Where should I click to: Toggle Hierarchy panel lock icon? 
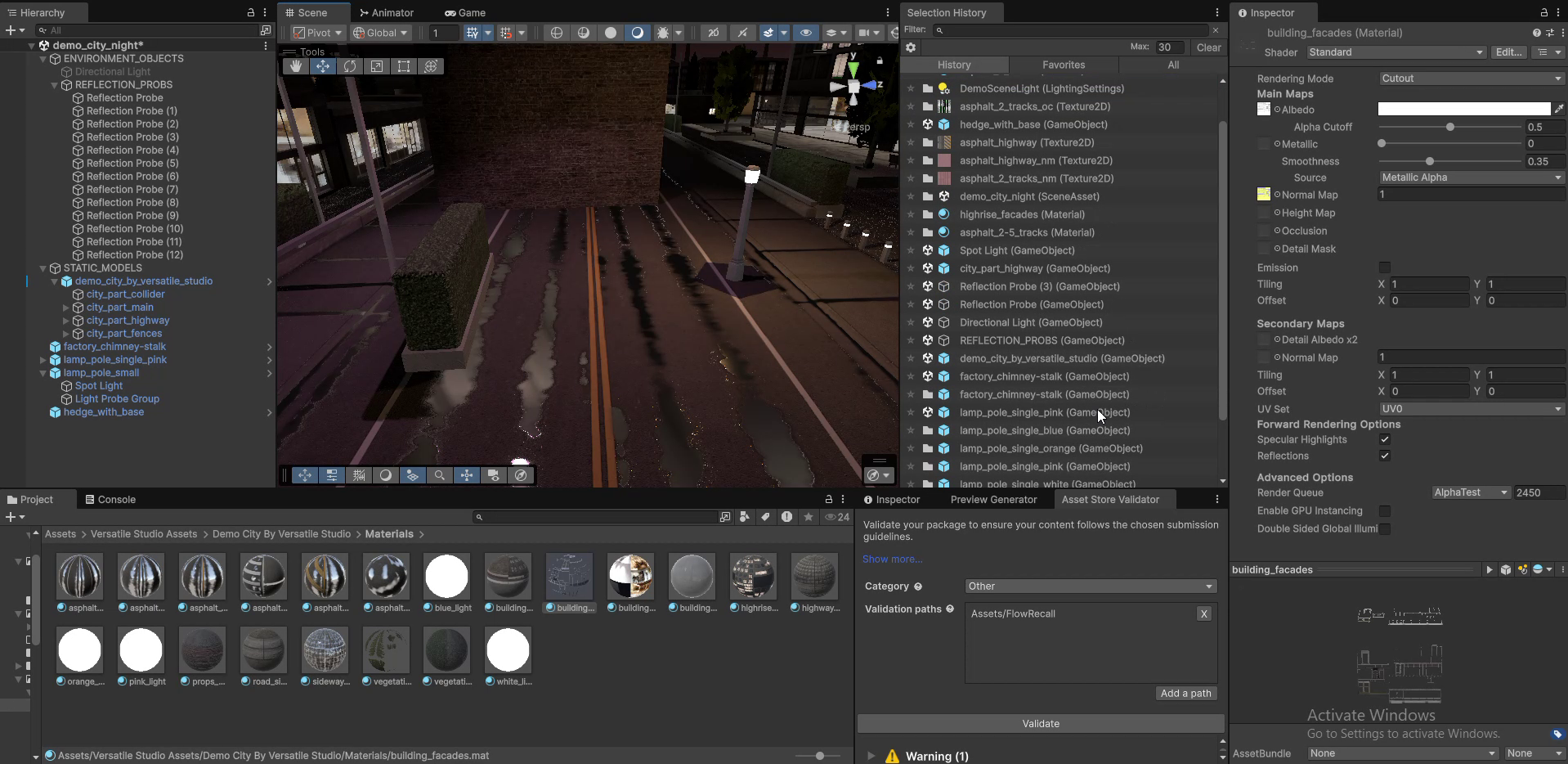click(251, 13)
